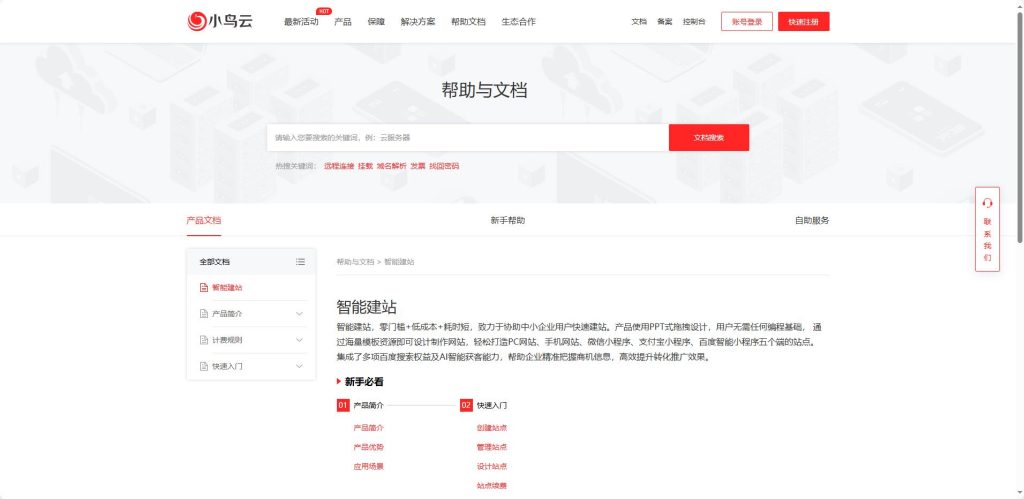Select hot keyword 挂载
Screen dimensions: 1024x499
[365, 166]
